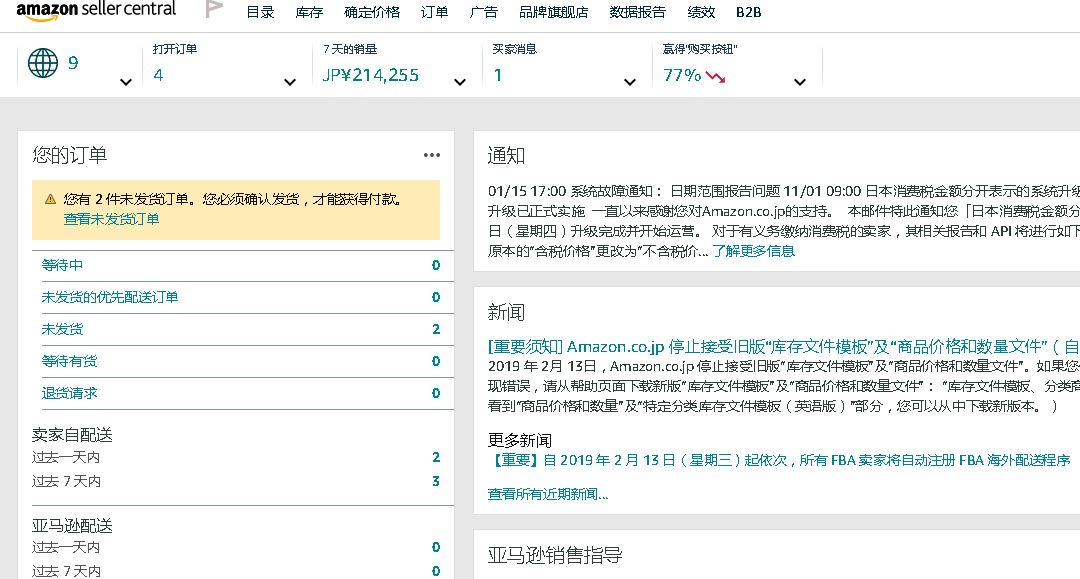Click the JP¥214,255 sales figure
The height and width of the screenshot is (579, 1080).
pyautogui.click(x=371, y=75)
